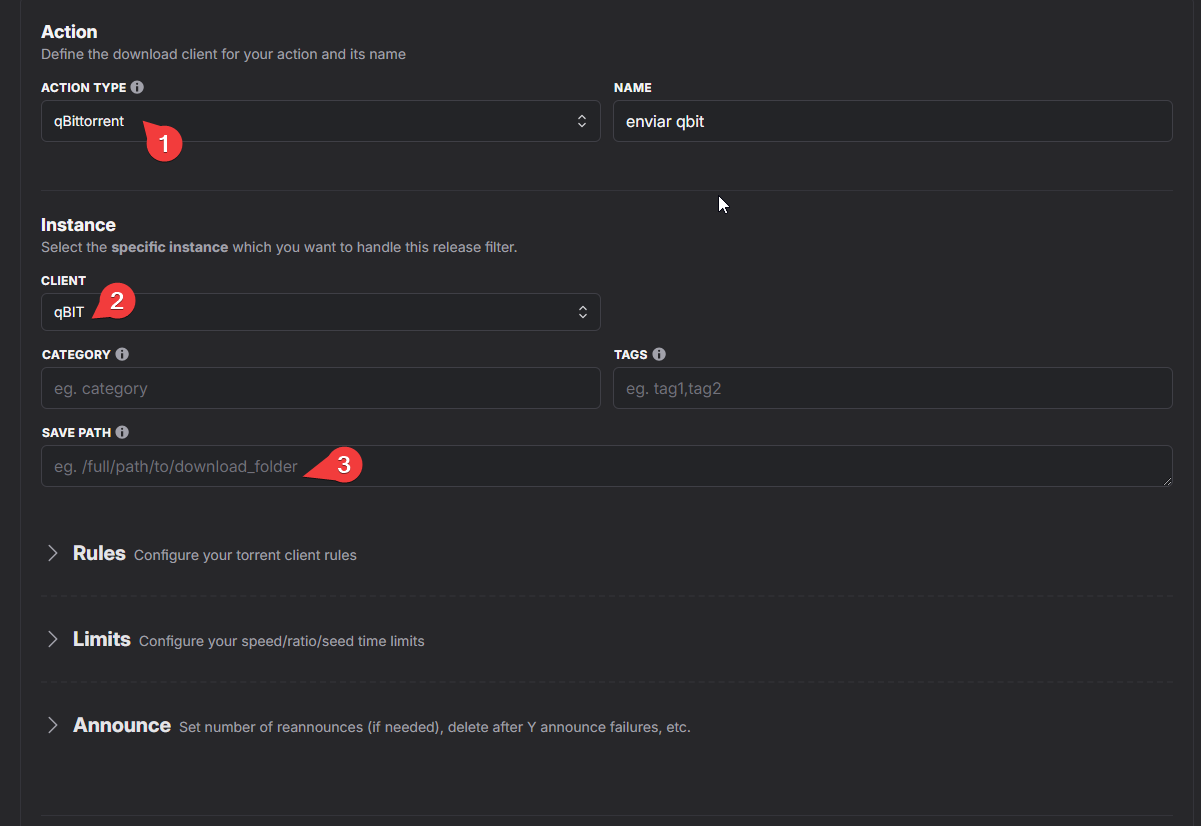Expand the Rules section heading
The image size is (1201, 826).
99,553
